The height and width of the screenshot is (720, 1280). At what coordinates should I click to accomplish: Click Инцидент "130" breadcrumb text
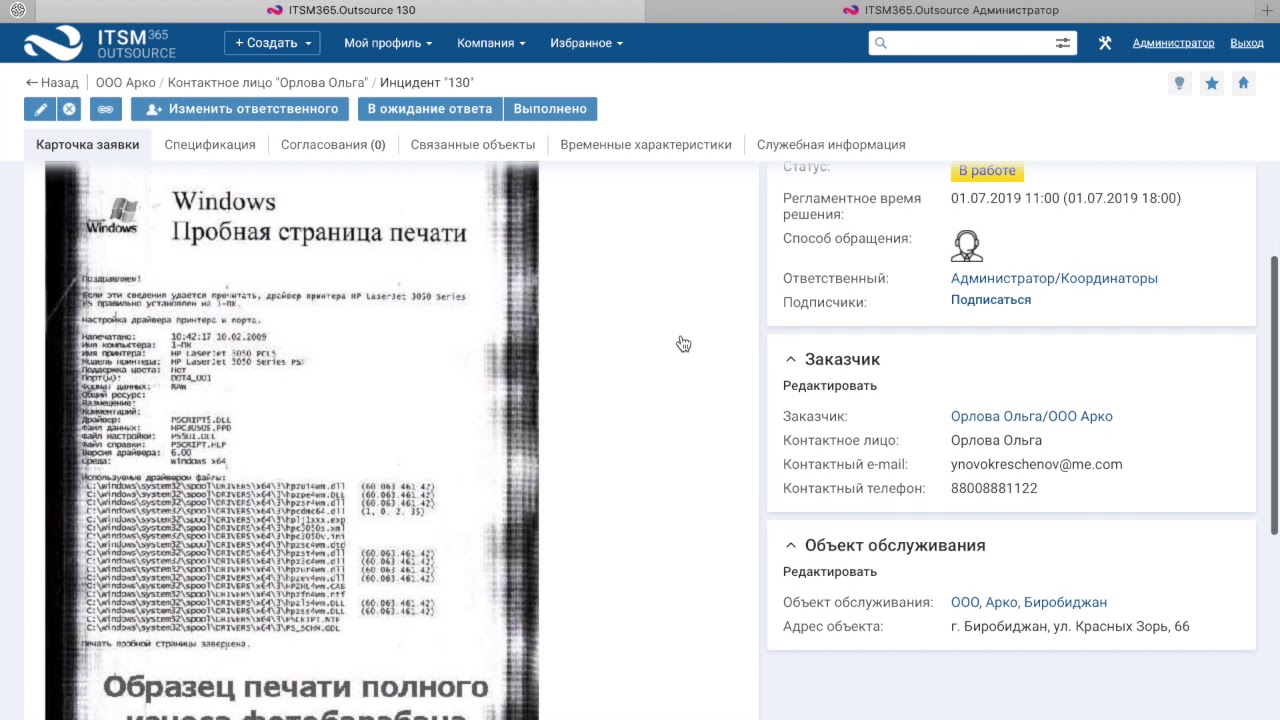point(427,83)
